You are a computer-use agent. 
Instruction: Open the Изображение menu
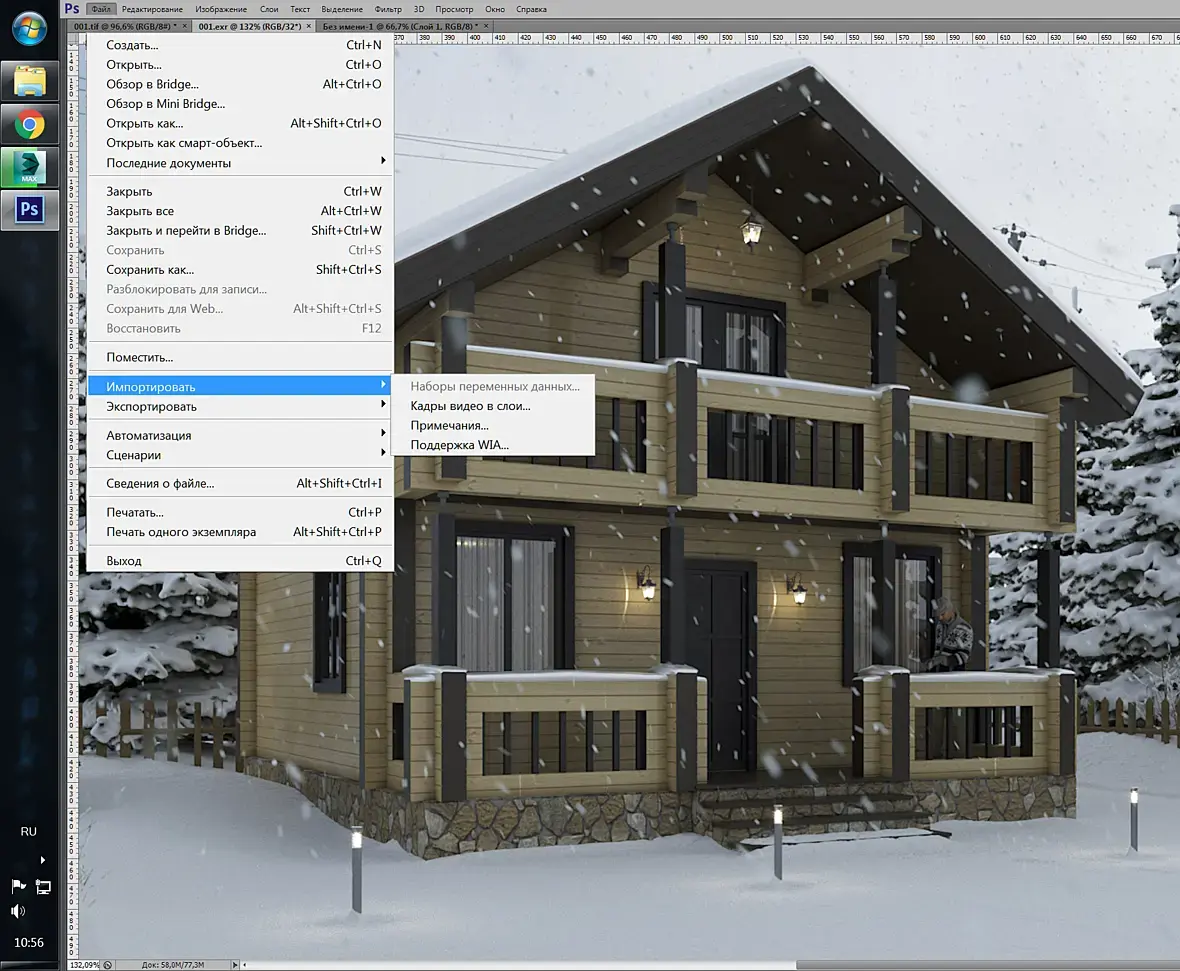[x=220, y=9]
